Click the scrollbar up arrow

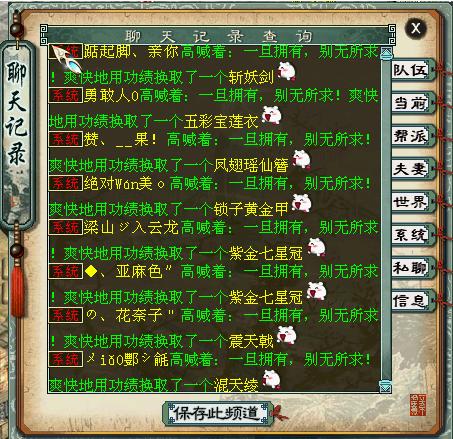pyautogui.click(x=386, y=53)
